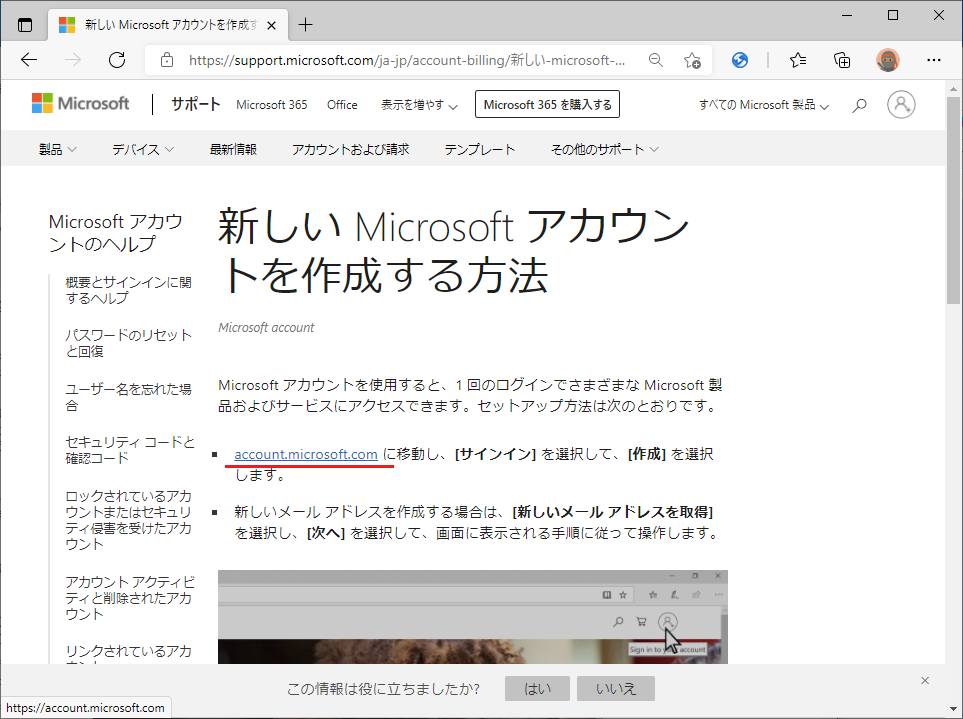Add page to favorites star icon
The height and width of the screenshot is (719, 963).
pyautogui.click(x=692, y=60)
